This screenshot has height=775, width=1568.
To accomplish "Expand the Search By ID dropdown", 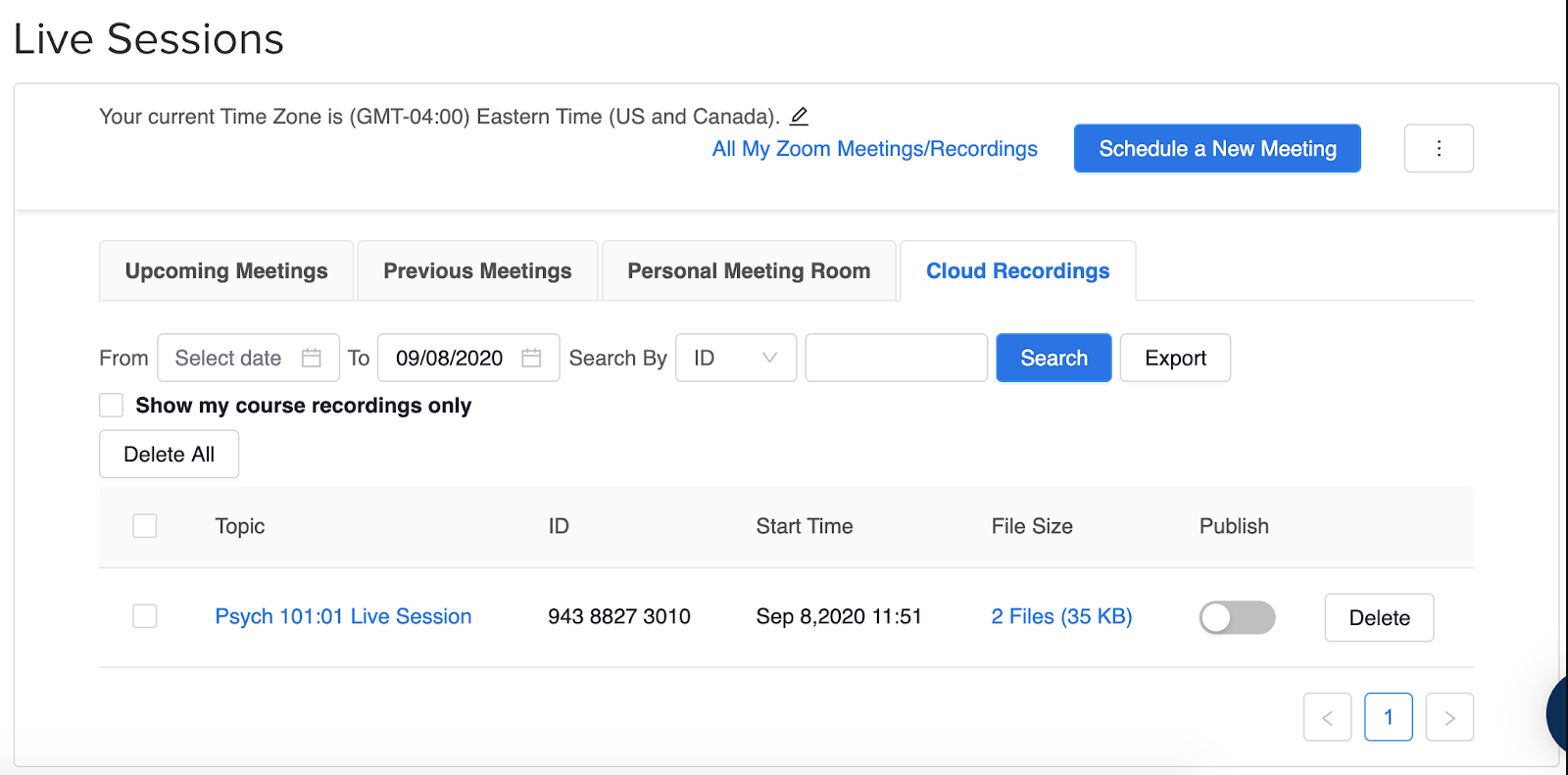I will pyautogui.click(x=736, y=358).
